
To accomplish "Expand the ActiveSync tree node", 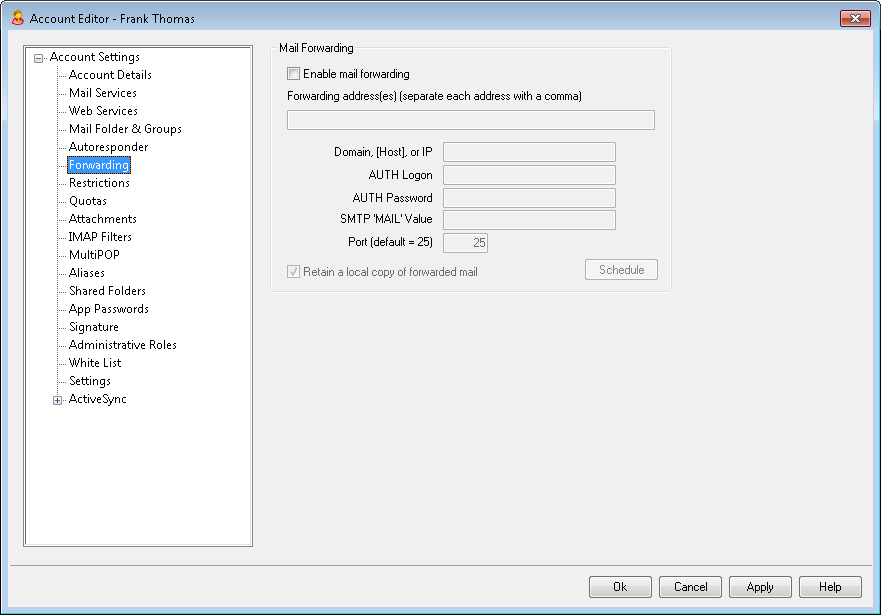I will click(58, 400).
